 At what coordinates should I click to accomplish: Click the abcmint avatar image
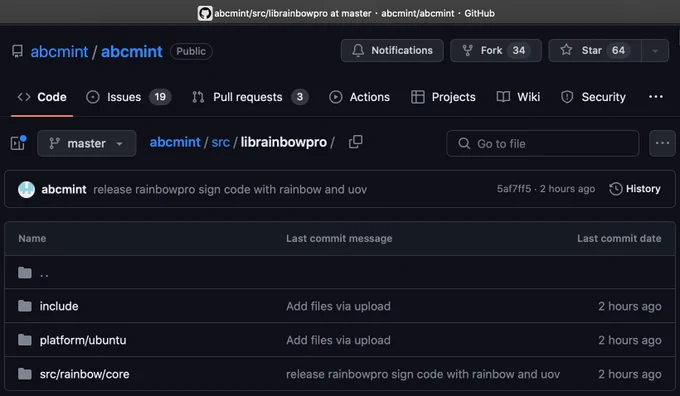click(x=26, y=190)
